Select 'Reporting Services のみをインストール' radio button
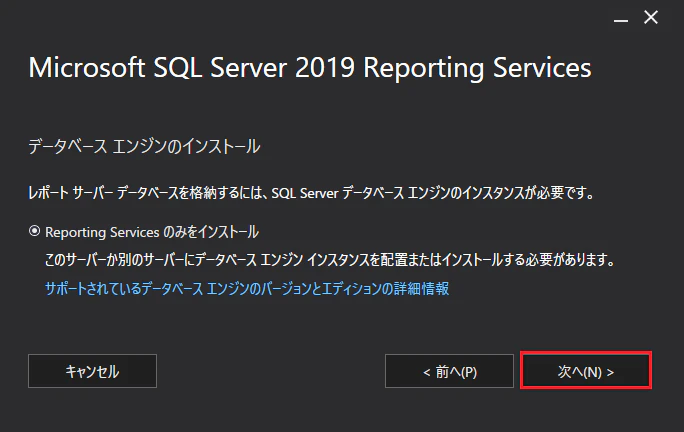684x432 pixels. [x=34, y=231]
